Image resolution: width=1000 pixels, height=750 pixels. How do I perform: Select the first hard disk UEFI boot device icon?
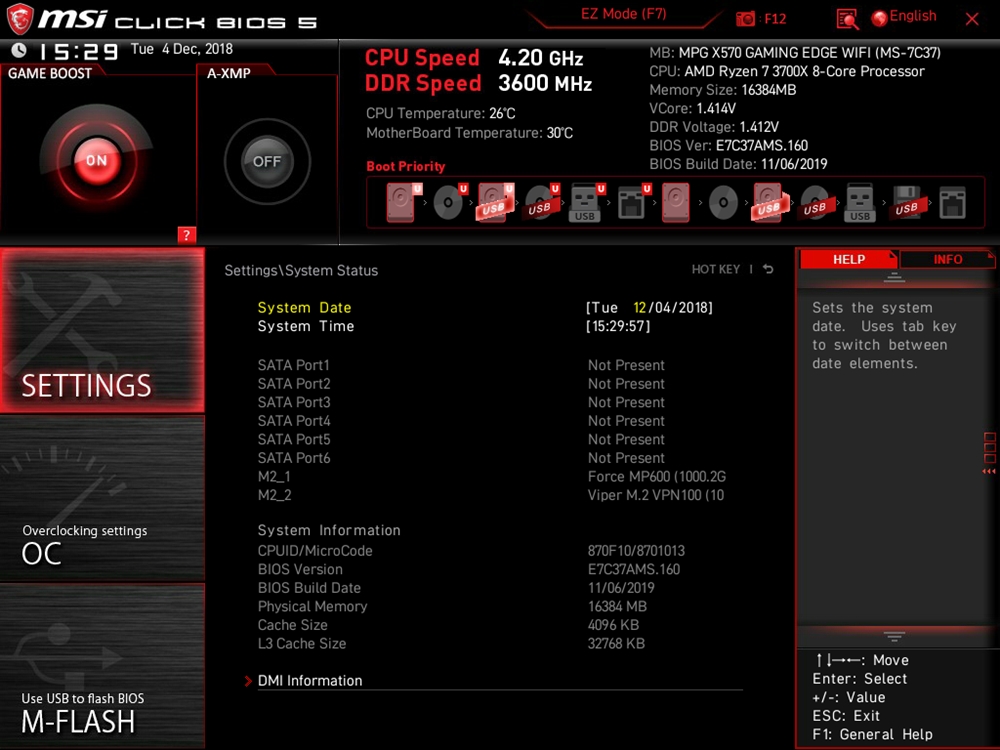pos(404,202)
